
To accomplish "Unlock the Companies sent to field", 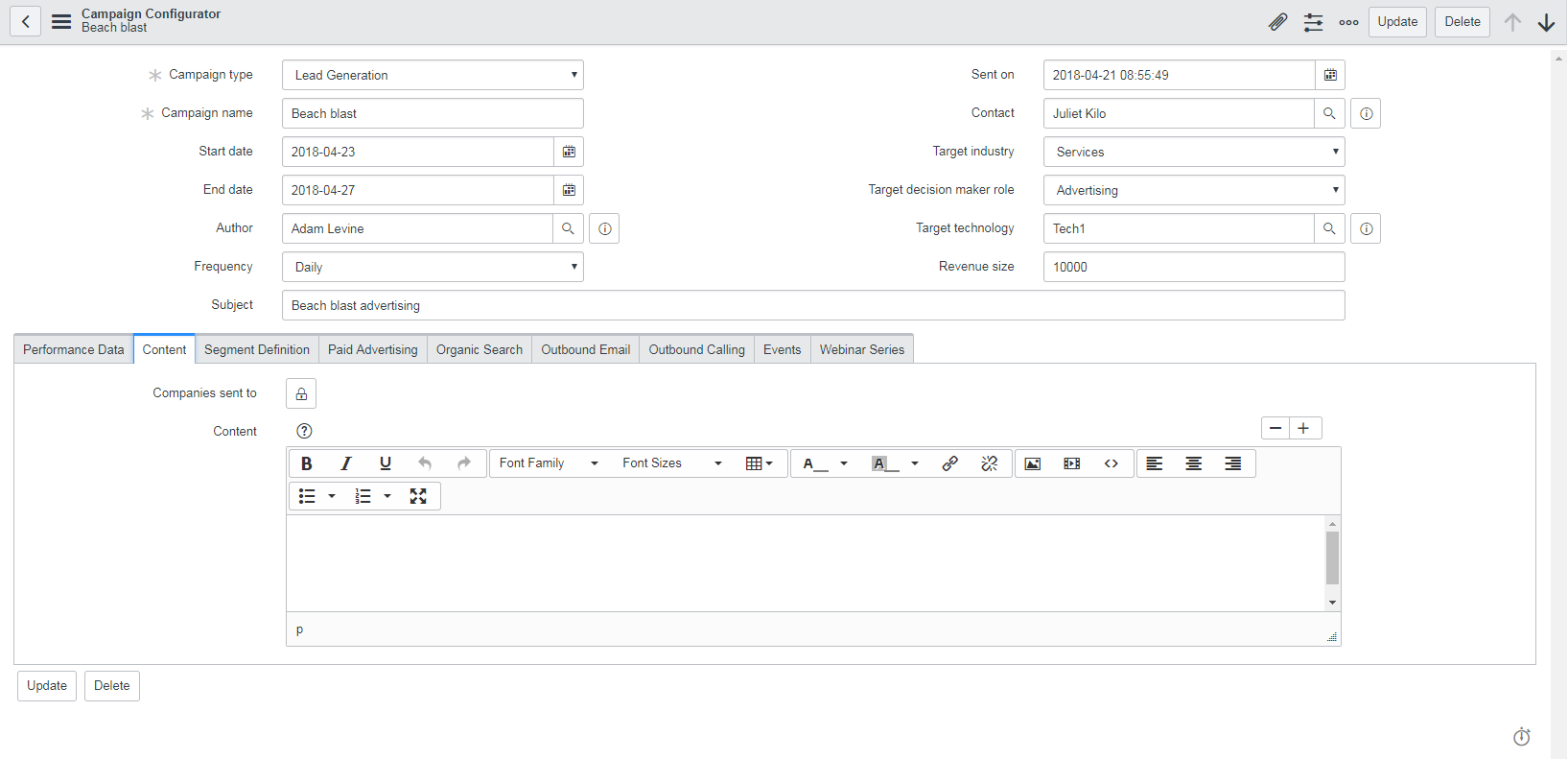I will (x=301, y=393).
